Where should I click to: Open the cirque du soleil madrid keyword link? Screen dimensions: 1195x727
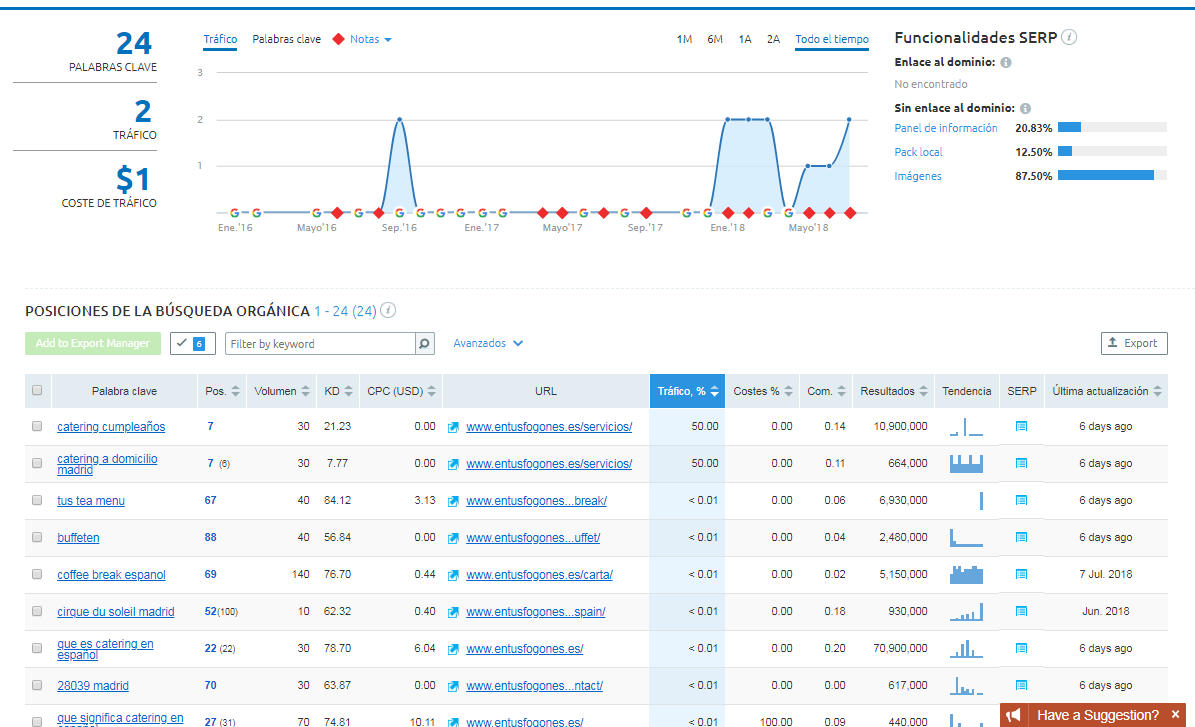click(115, 612)
